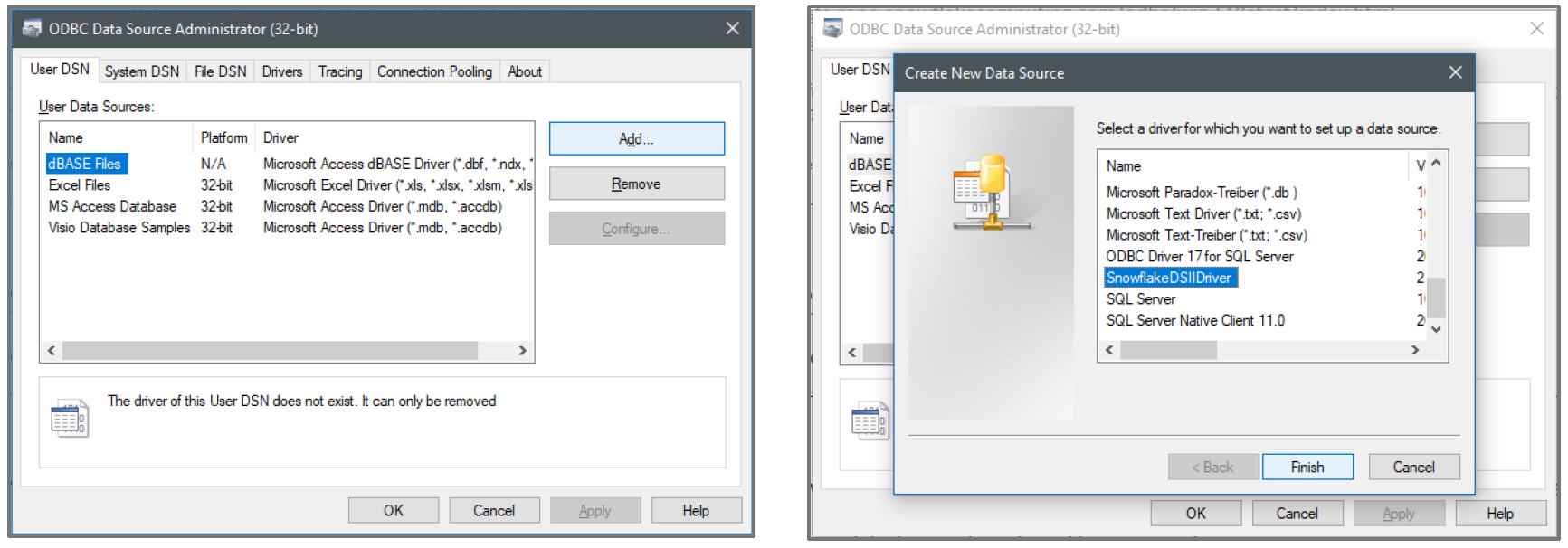Screen dimensions: 1568x548
Task: Click the Add... button
Action: pyautogui.click(x=636, y=138)
